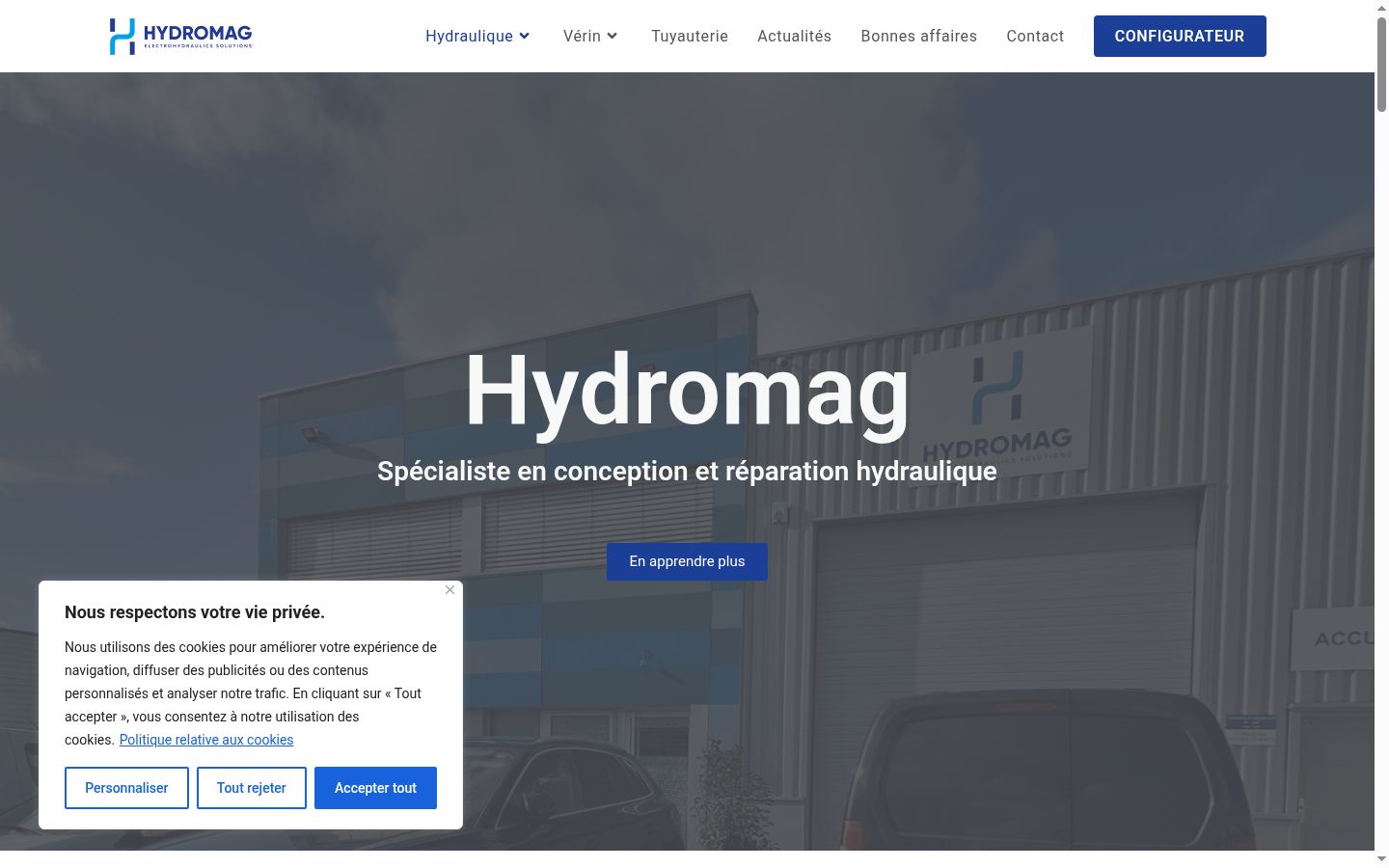This screenshot has width=1389, height=868.
Task: Expand the Hydraulique dropdown chevron
Action: (x=525, y=37)
